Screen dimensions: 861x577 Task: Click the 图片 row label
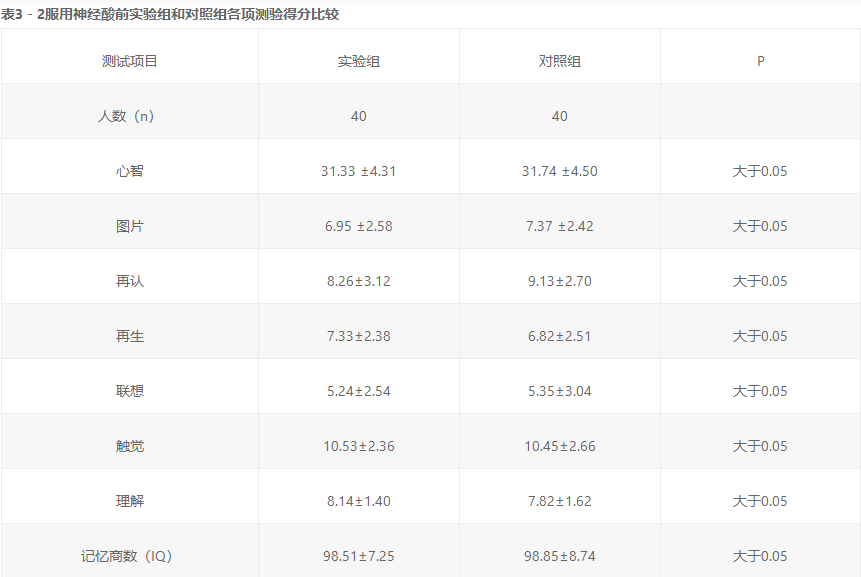tap(130, 226)
